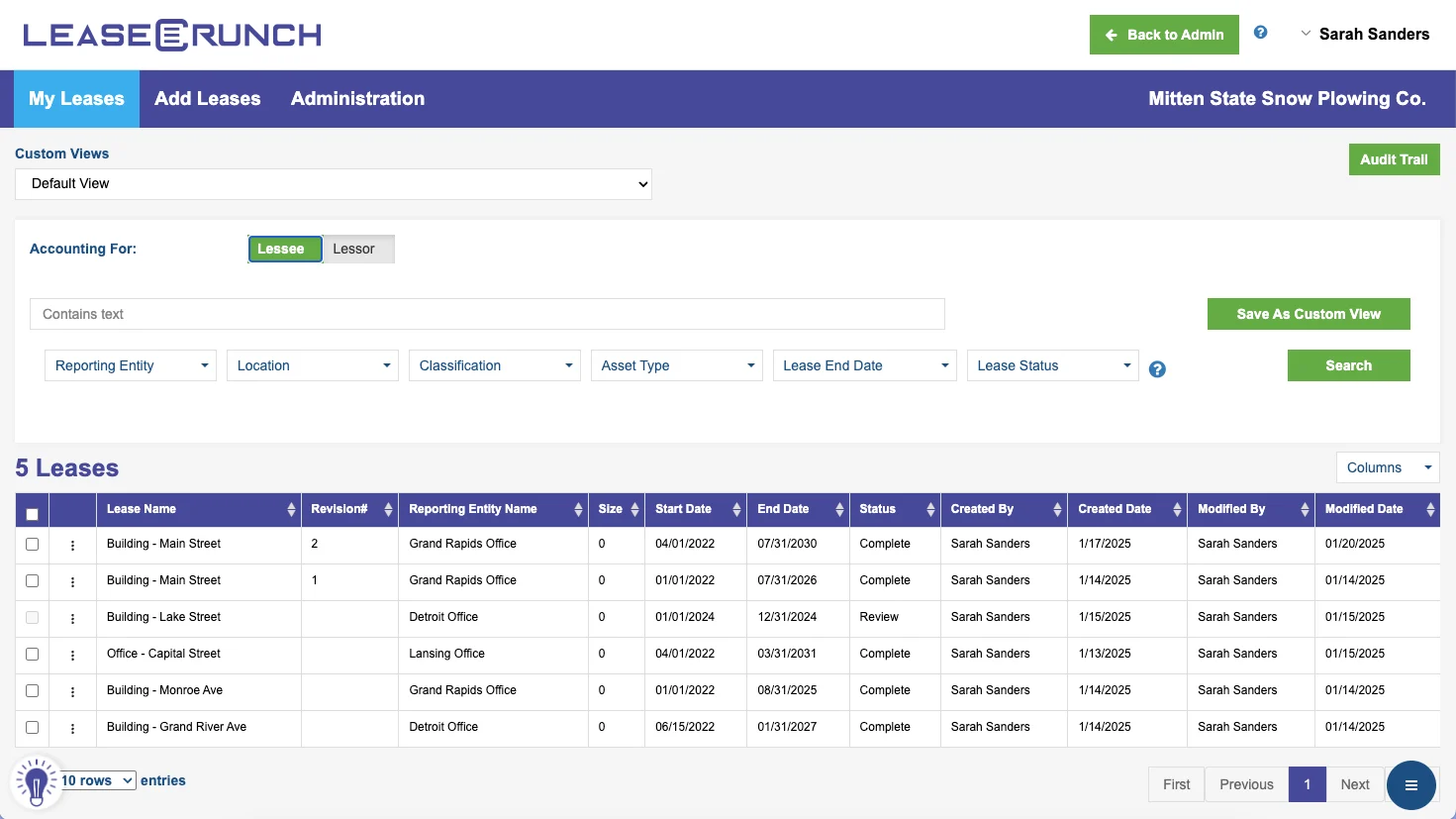The image size is (1456, 819).
Task: Click the Back to Admin button
Action: point(1164,35)
